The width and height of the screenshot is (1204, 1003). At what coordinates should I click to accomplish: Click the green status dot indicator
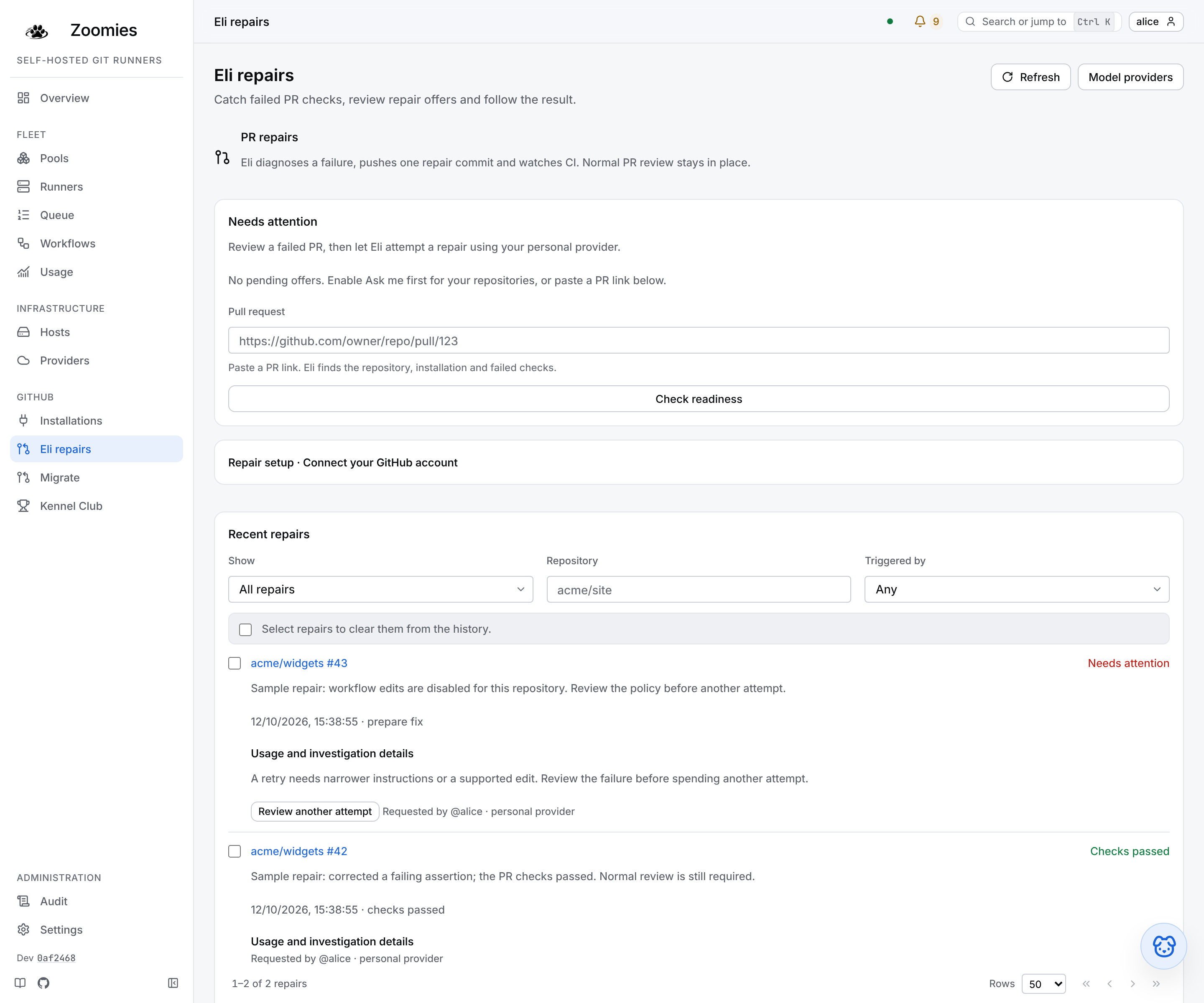890,22
